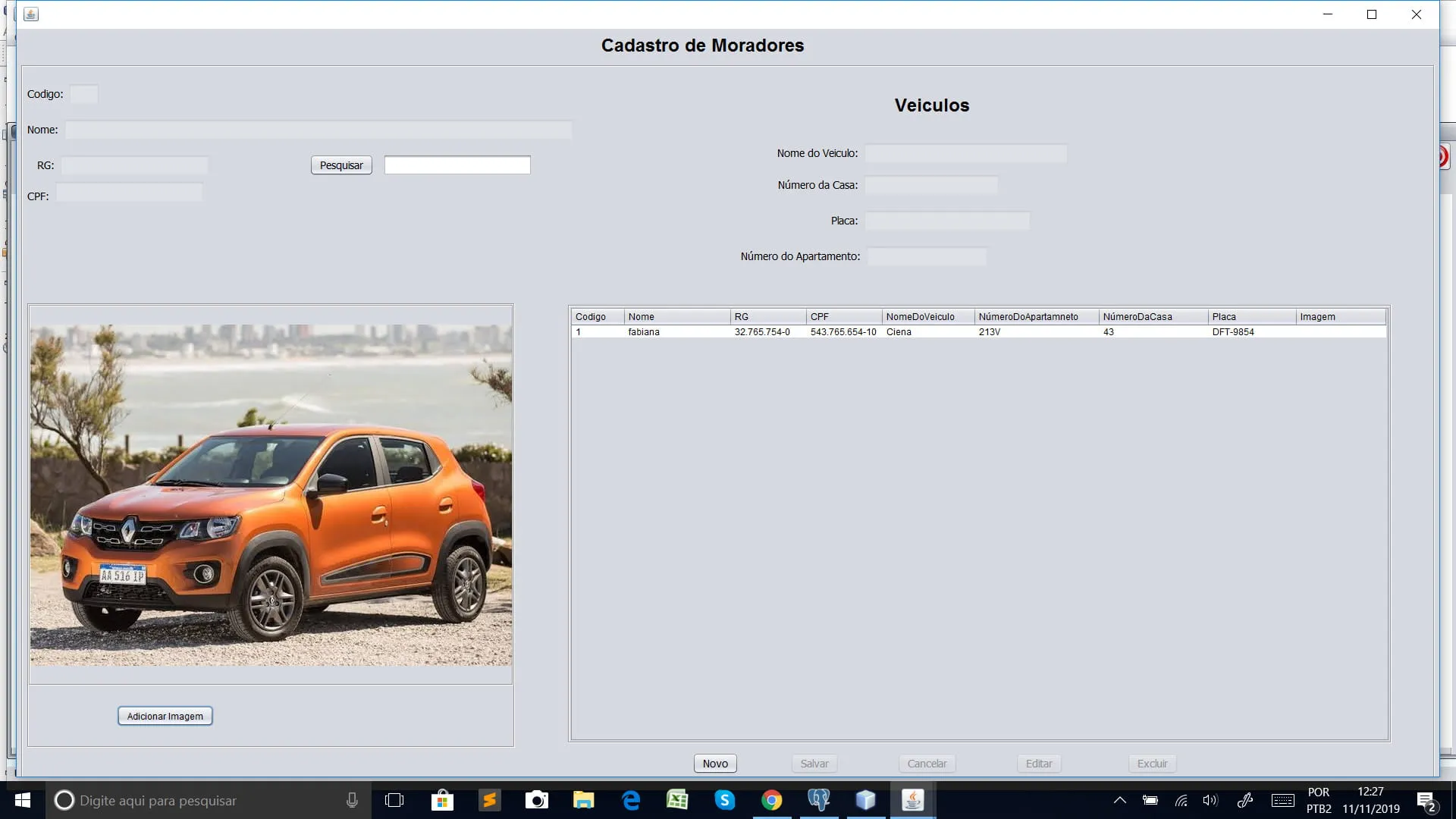The image size is (1456, 819).
Task: Click the volume icon in the system tray
Action: [x=1210, y=800]
